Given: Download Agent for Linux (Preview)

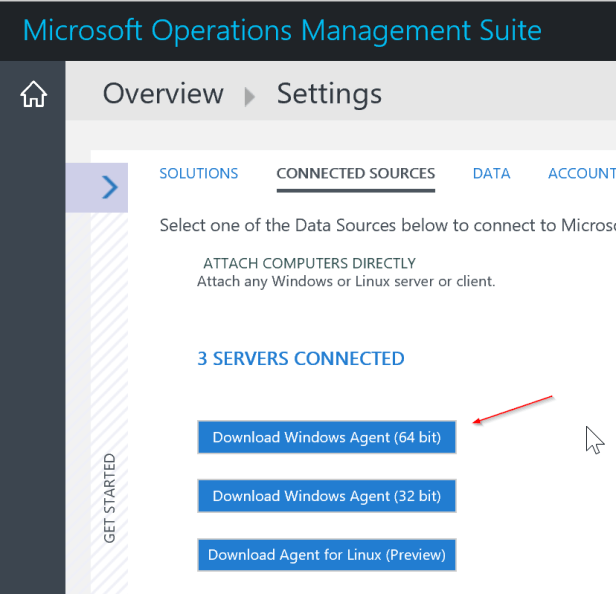Looking at the screenshot, I should click(326, 554).
